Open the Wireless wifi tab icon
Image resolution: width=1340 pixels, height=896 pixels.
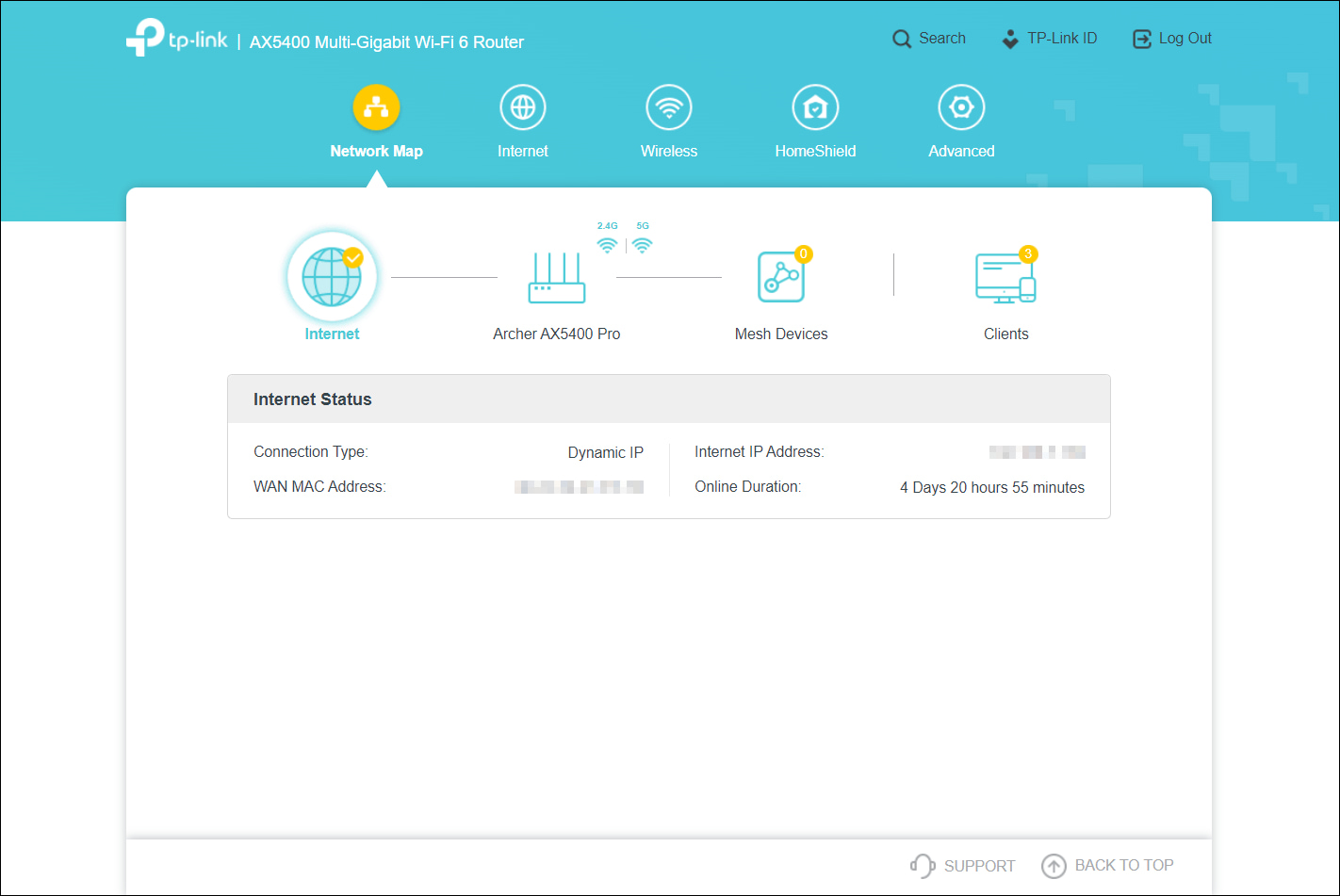click(x=669, y=107)
